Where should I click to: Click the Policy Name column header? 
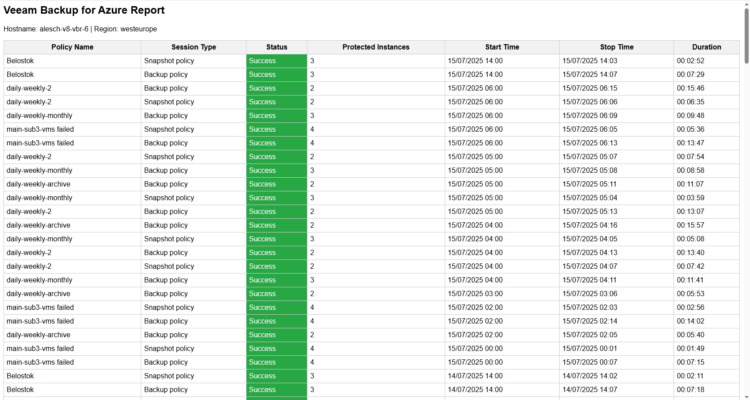pos(72,47)
